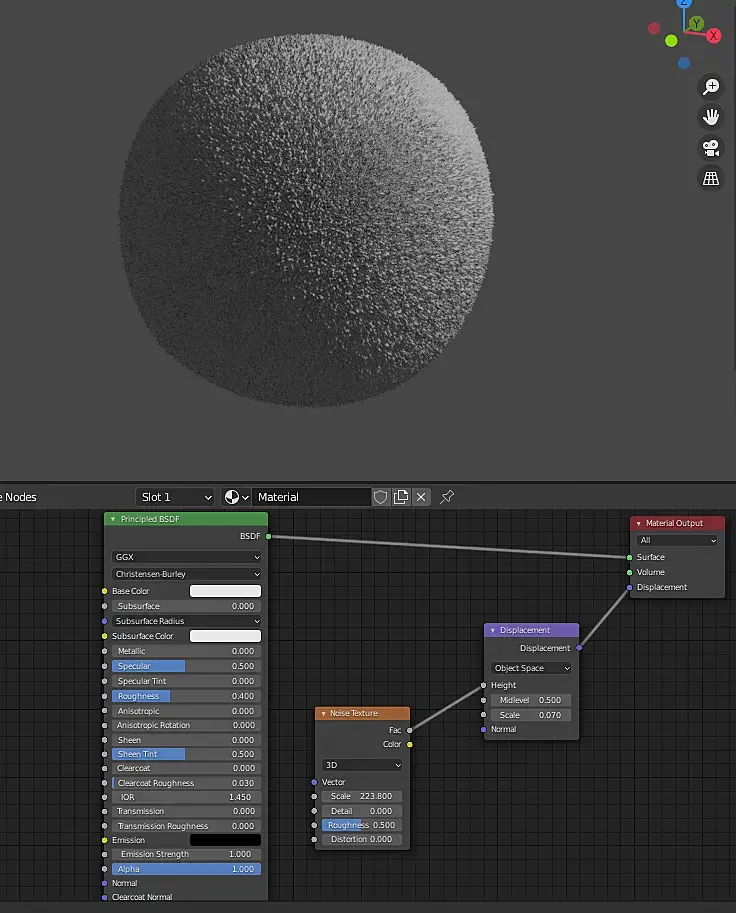Click the Volume input socket
Image resolution: width=736 pixels, height=913 pixels.
coord(629,572)
